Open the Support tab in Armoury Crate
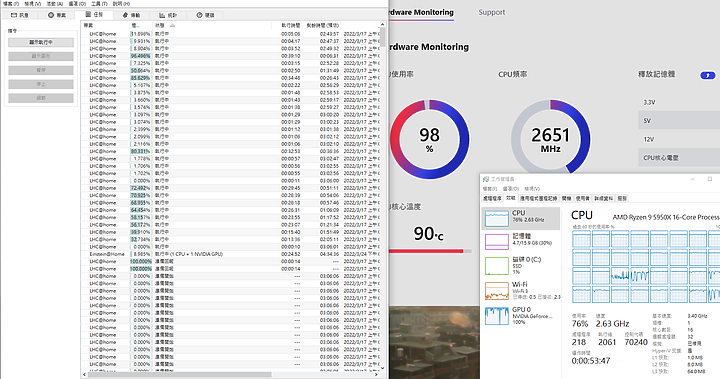This screenshot has height=379, width=720. [x=491, y=12]
